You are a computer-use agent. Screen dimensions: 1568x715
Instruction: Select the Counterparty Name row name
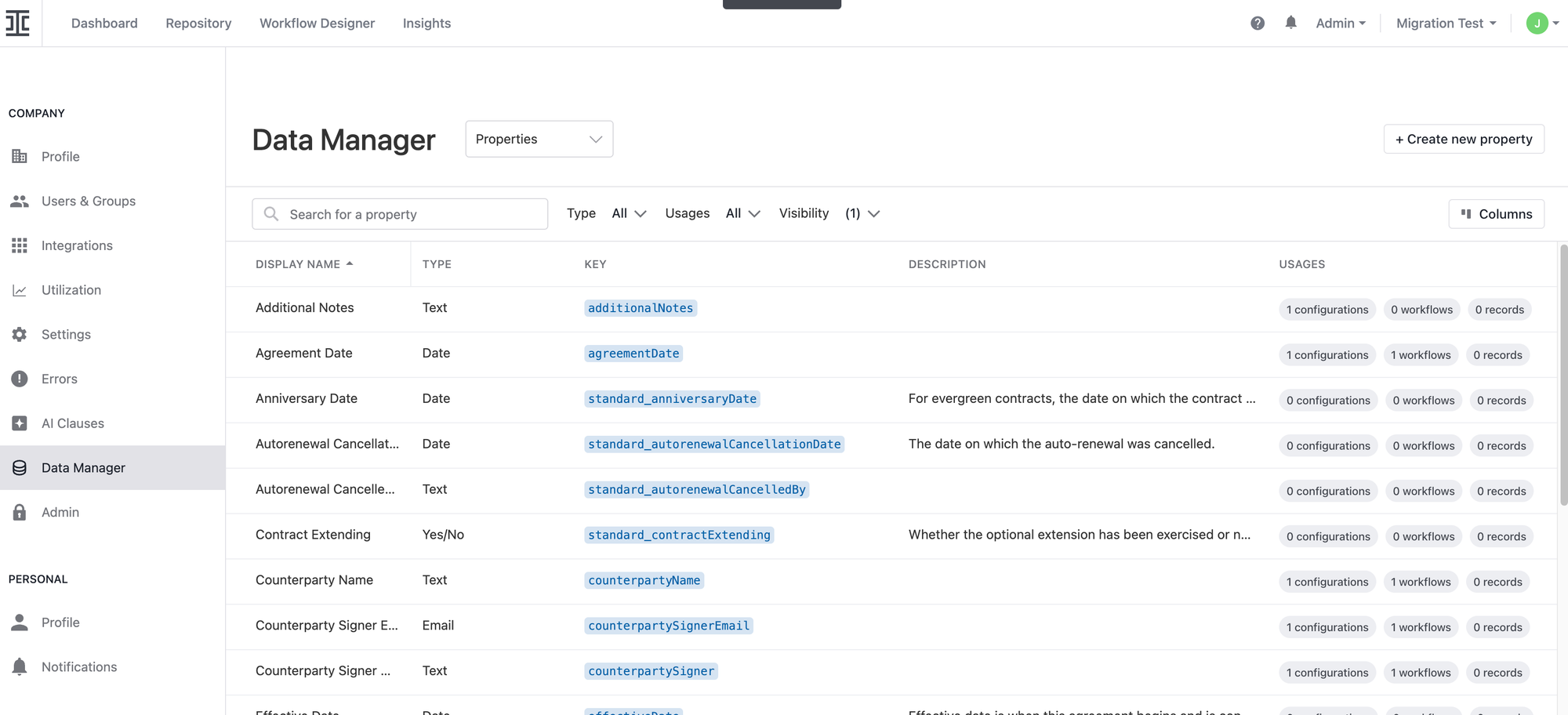coord(314,580)
